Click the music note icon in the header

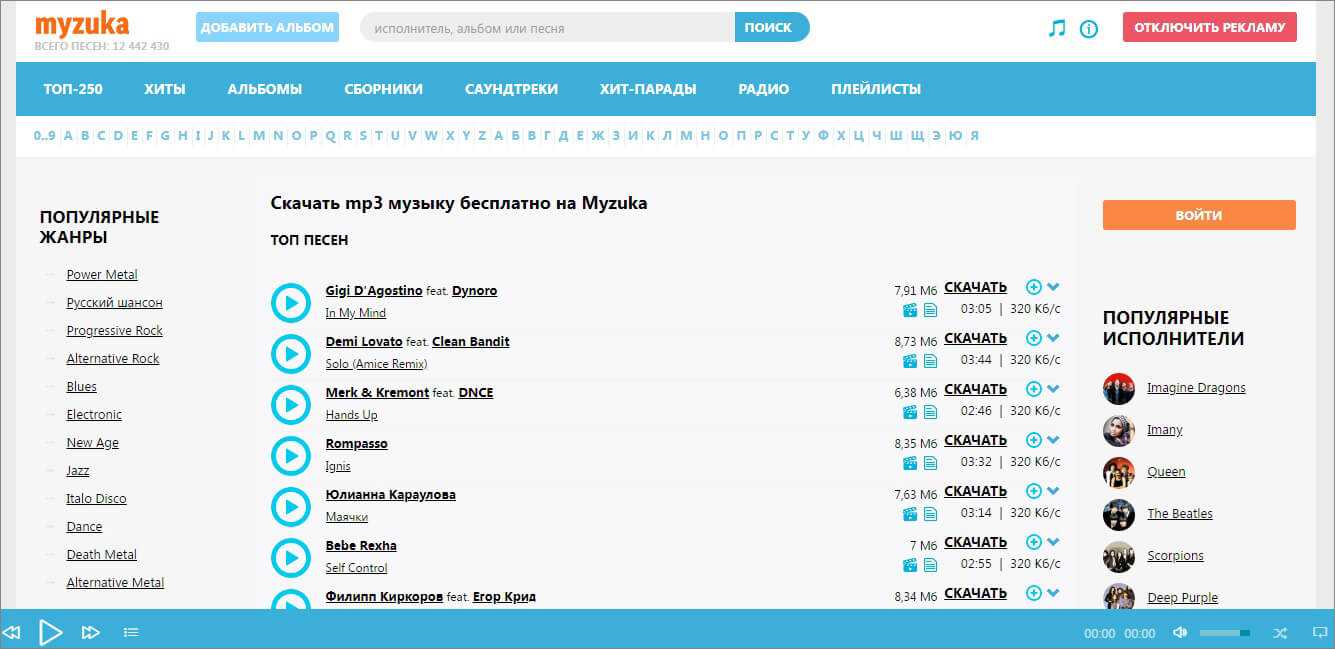pos(1057,28)
